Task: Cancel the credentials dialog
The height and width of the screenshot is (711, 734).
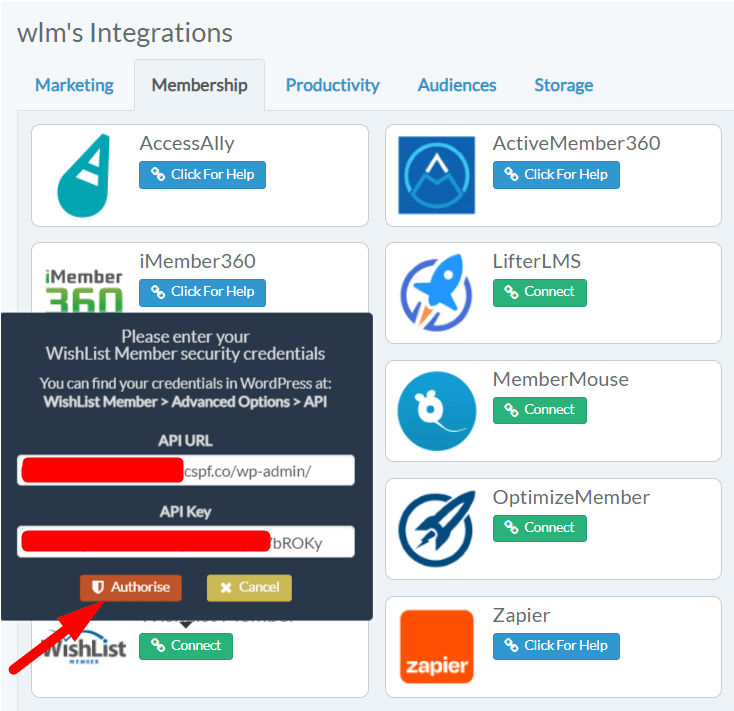Action: pos(249,588)
